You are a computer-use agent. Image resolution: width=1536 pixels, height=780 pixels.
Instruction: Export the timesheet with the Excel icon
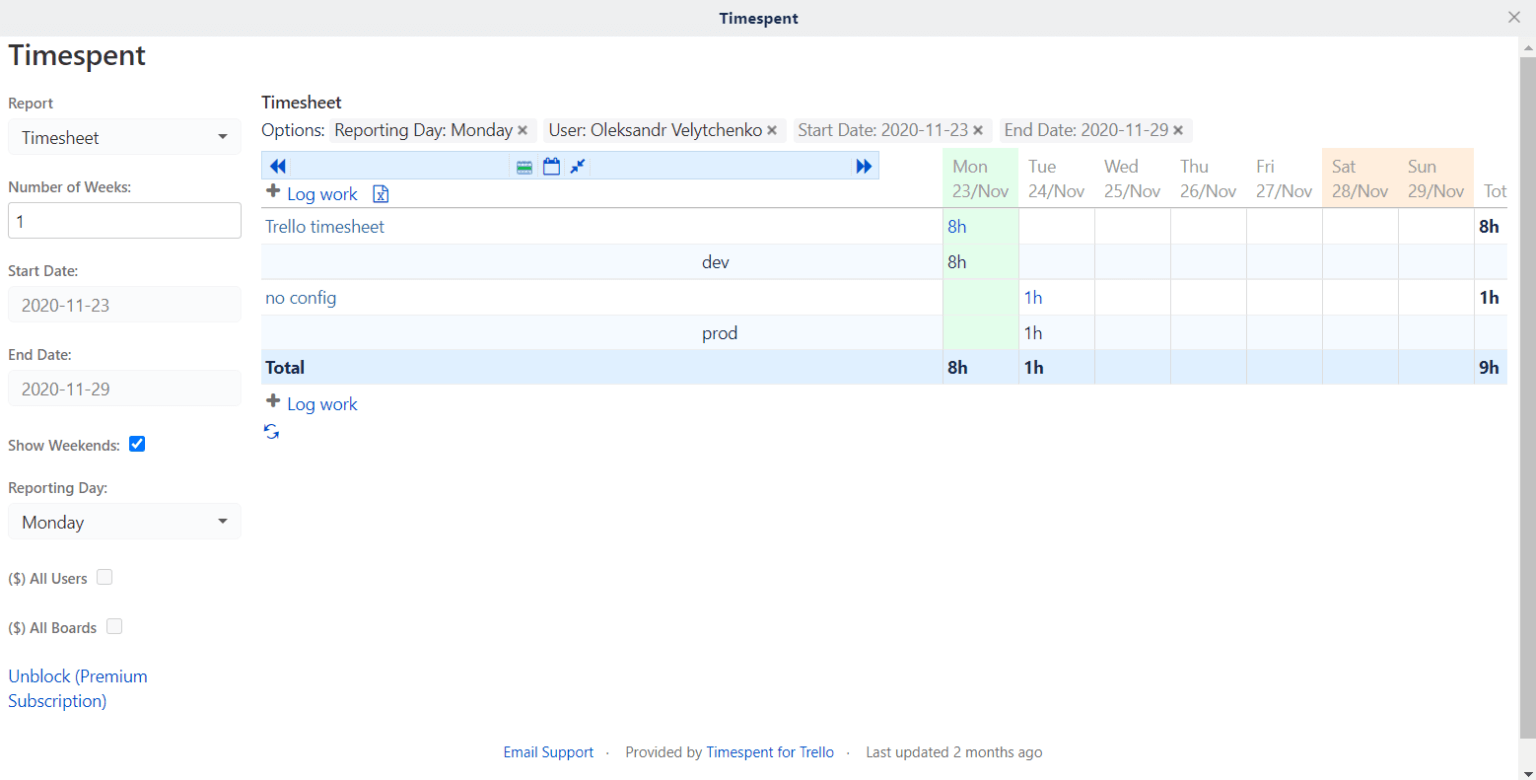380,194
